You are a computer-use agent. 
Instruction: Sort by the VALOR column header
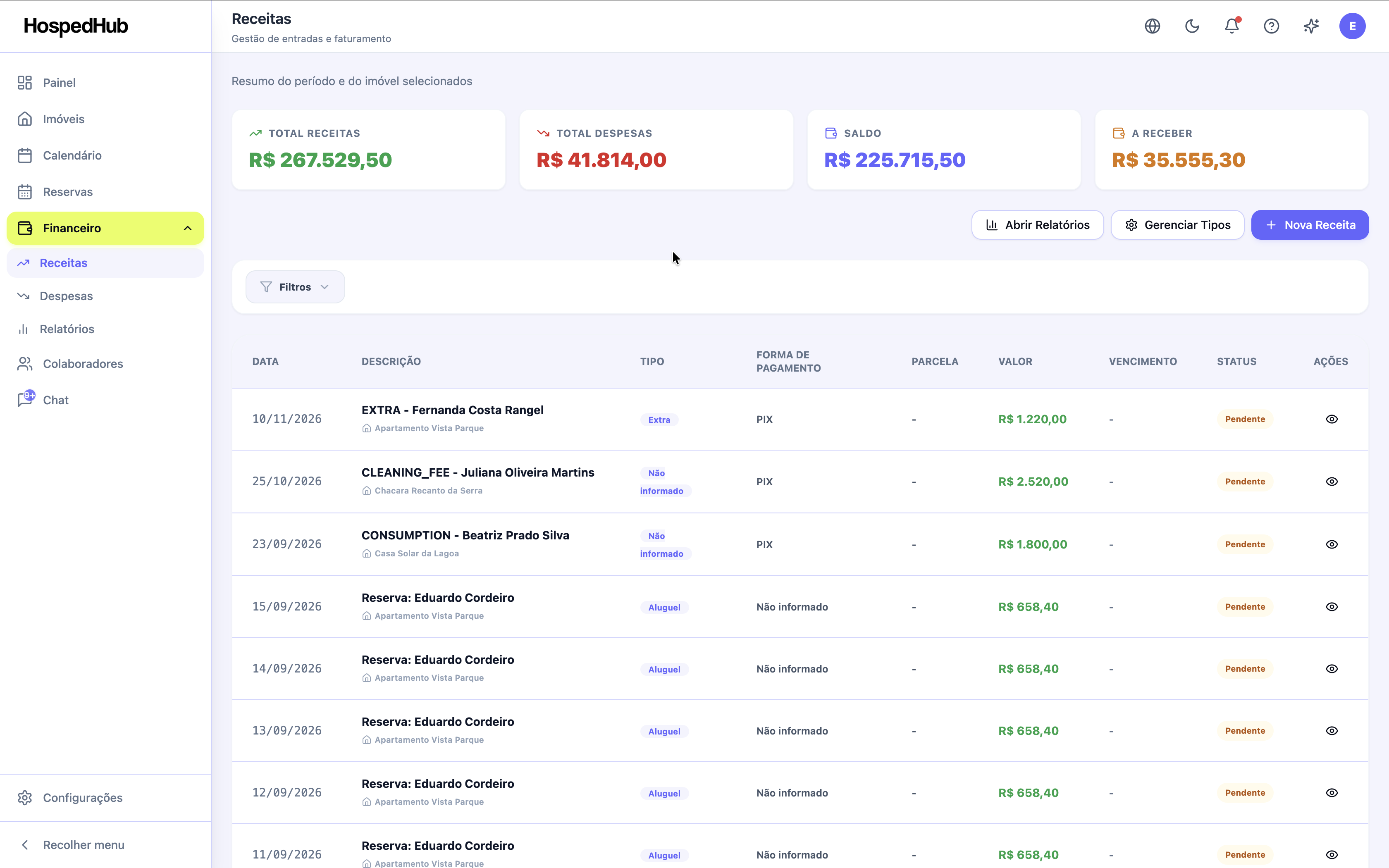point(1015,361)
